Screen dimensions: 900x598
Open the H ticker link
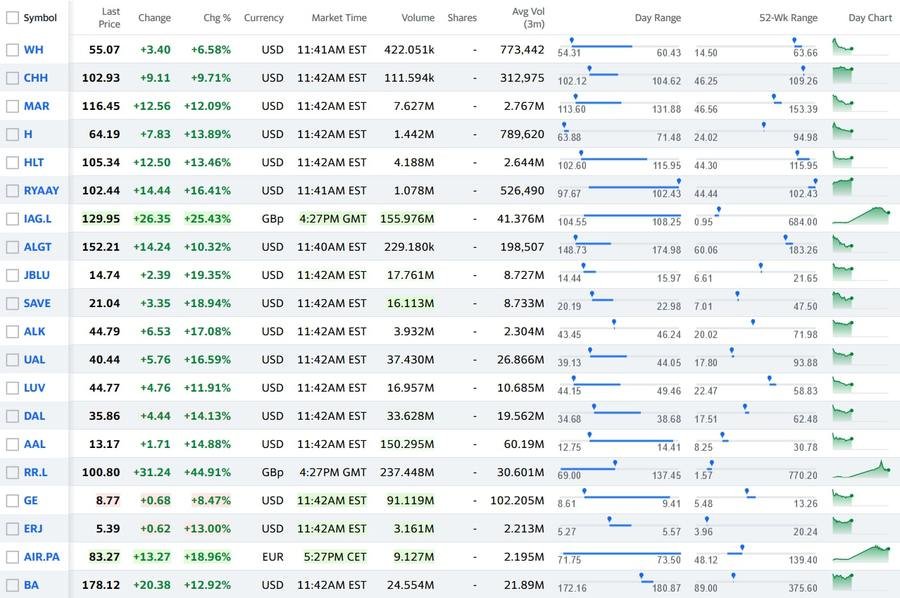coord(28,134)
